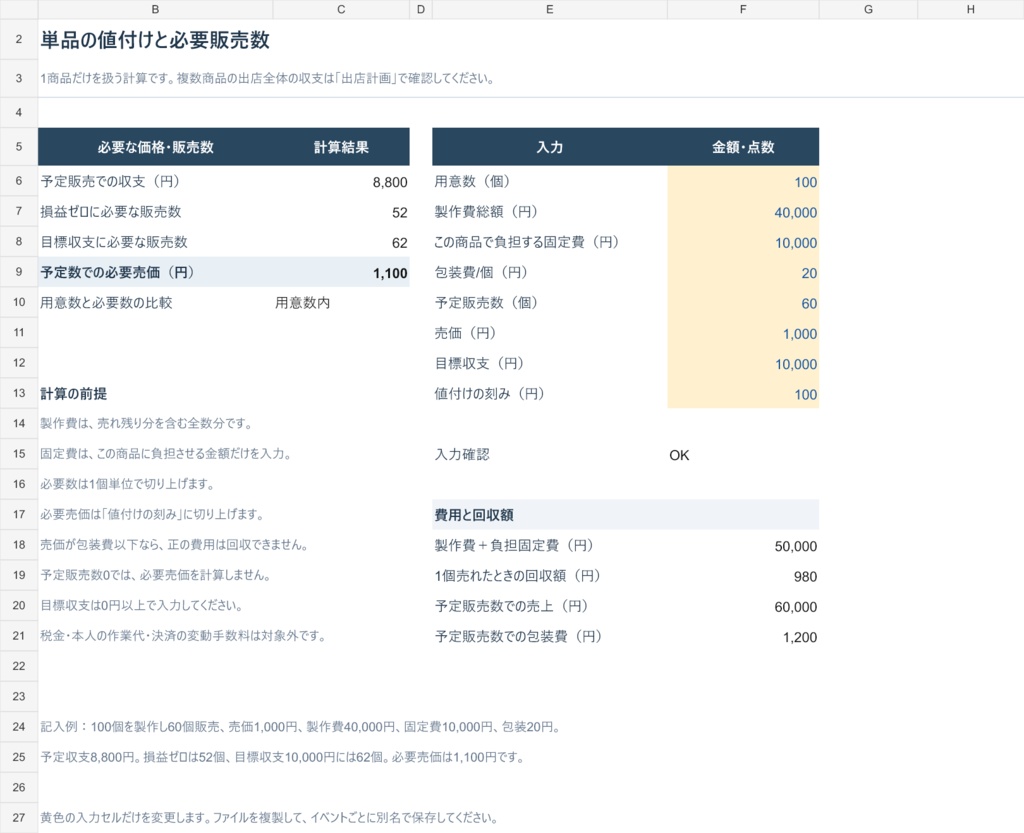This screenshot has width=1024, height=833.
Task: Click the 予定販売数 input cell 60
Action: 743,303
